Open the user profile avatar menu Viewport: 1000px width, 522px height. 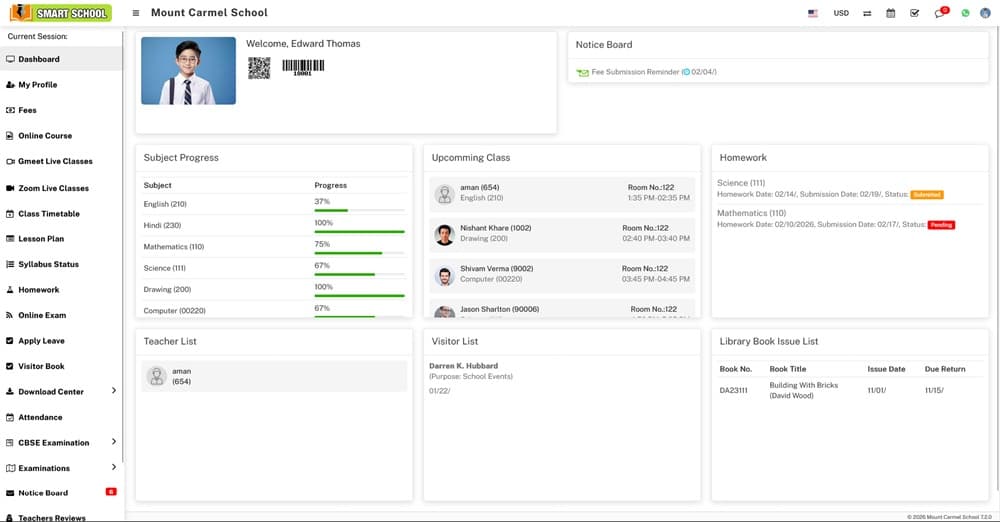point(985,13)
